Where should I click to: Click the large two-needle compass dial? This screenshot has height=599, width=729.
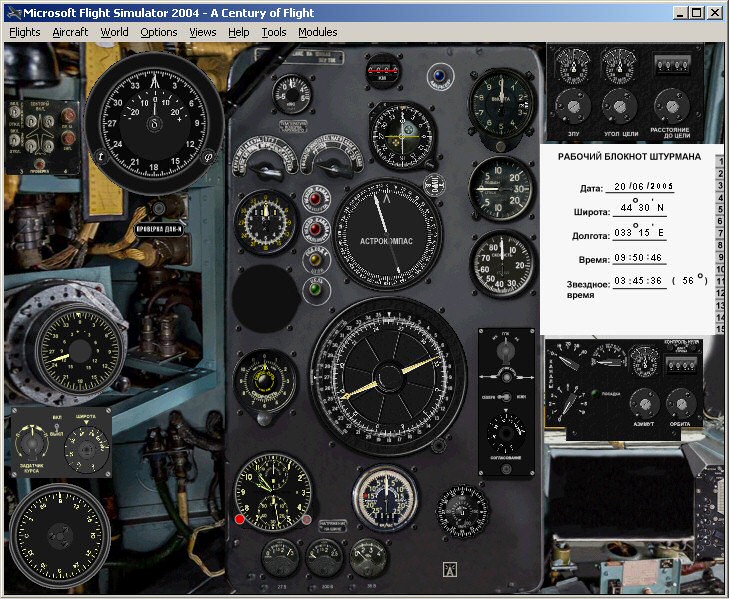(388, 377)
